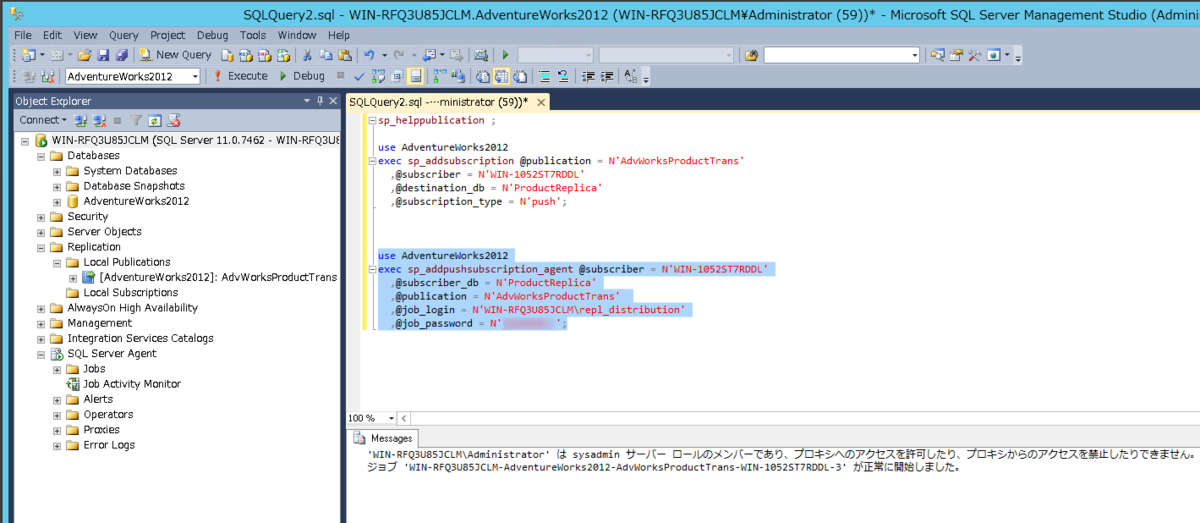Display the Estimated Execution Plan icon
This screenshot has width=1200, height=523.
coord(377,76)
